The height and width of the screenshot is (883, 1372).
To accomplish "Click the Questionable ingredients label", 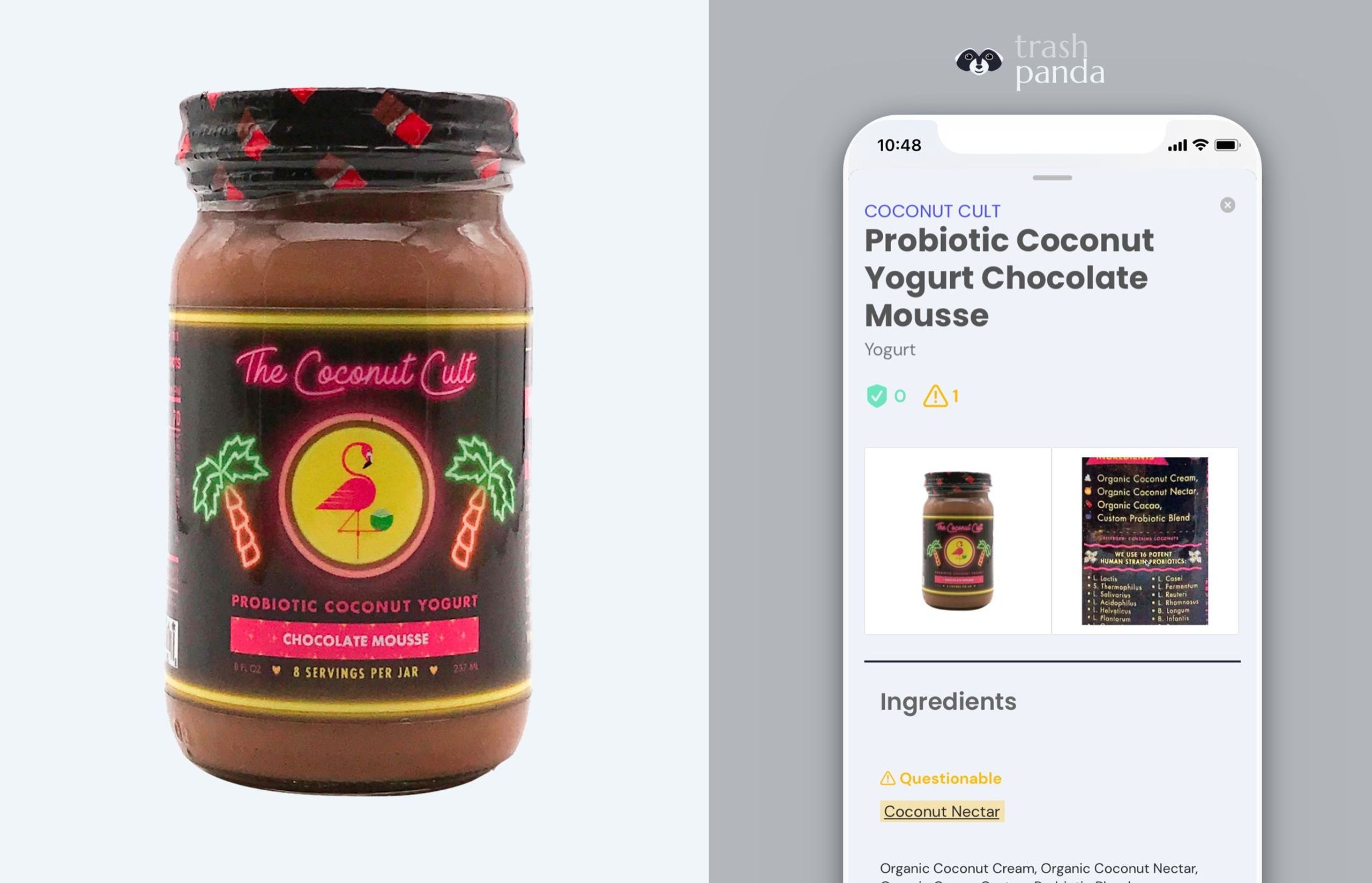I will click(x=950, y=778).
